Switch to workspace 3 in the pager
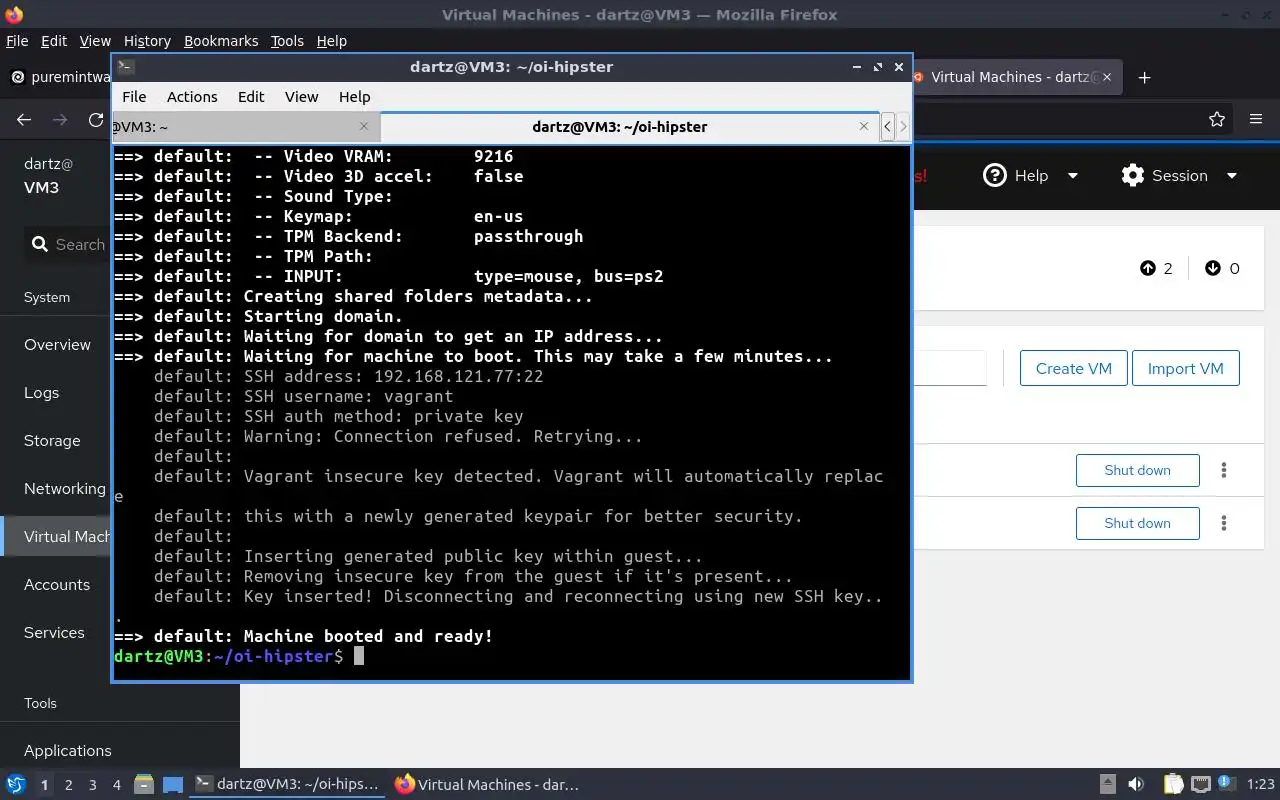This screenshot has height=800, width=1280. (93, 785)
